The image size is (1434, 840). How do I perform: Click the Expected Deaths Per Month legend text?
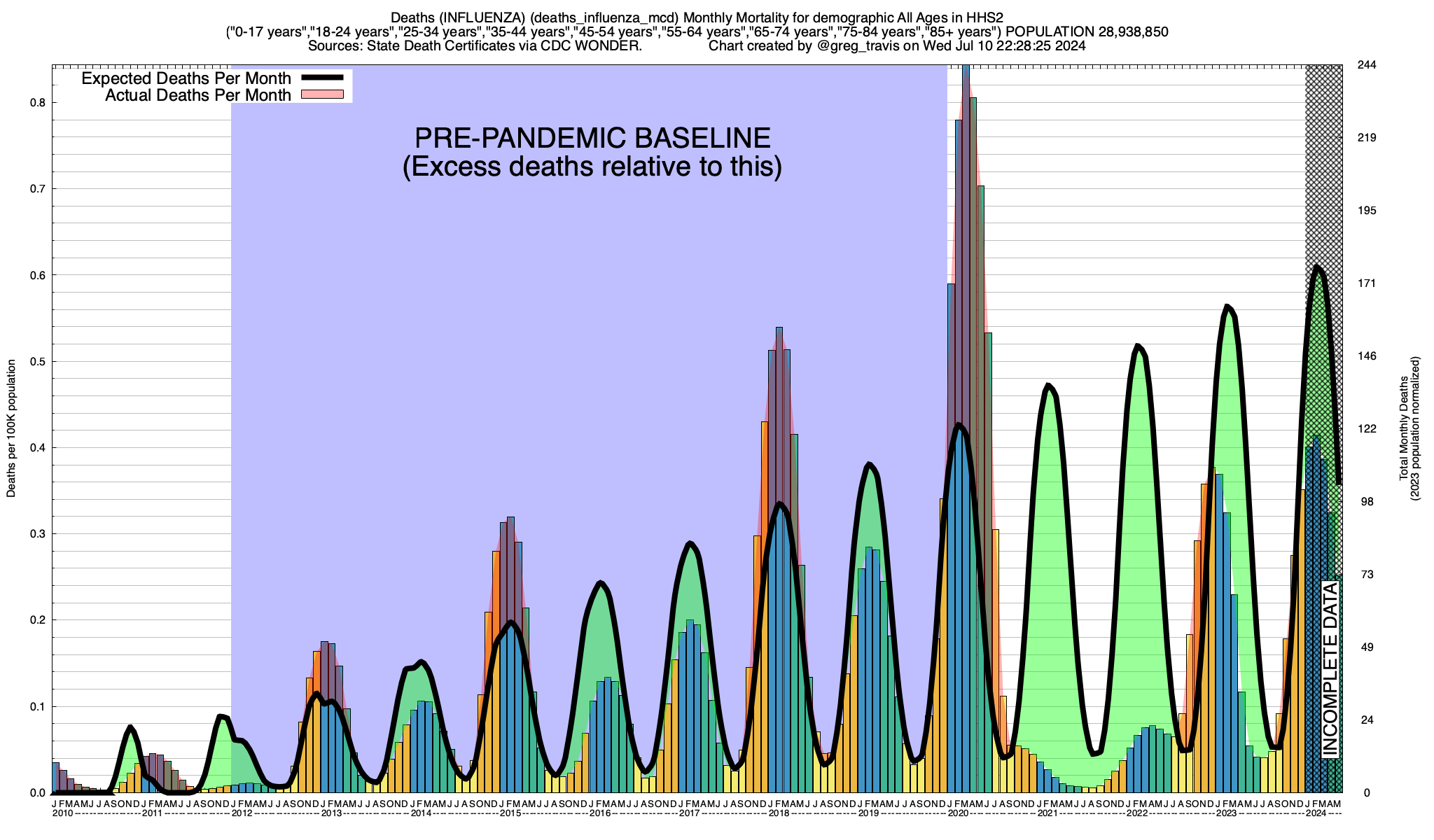click(x=186, y=78)
